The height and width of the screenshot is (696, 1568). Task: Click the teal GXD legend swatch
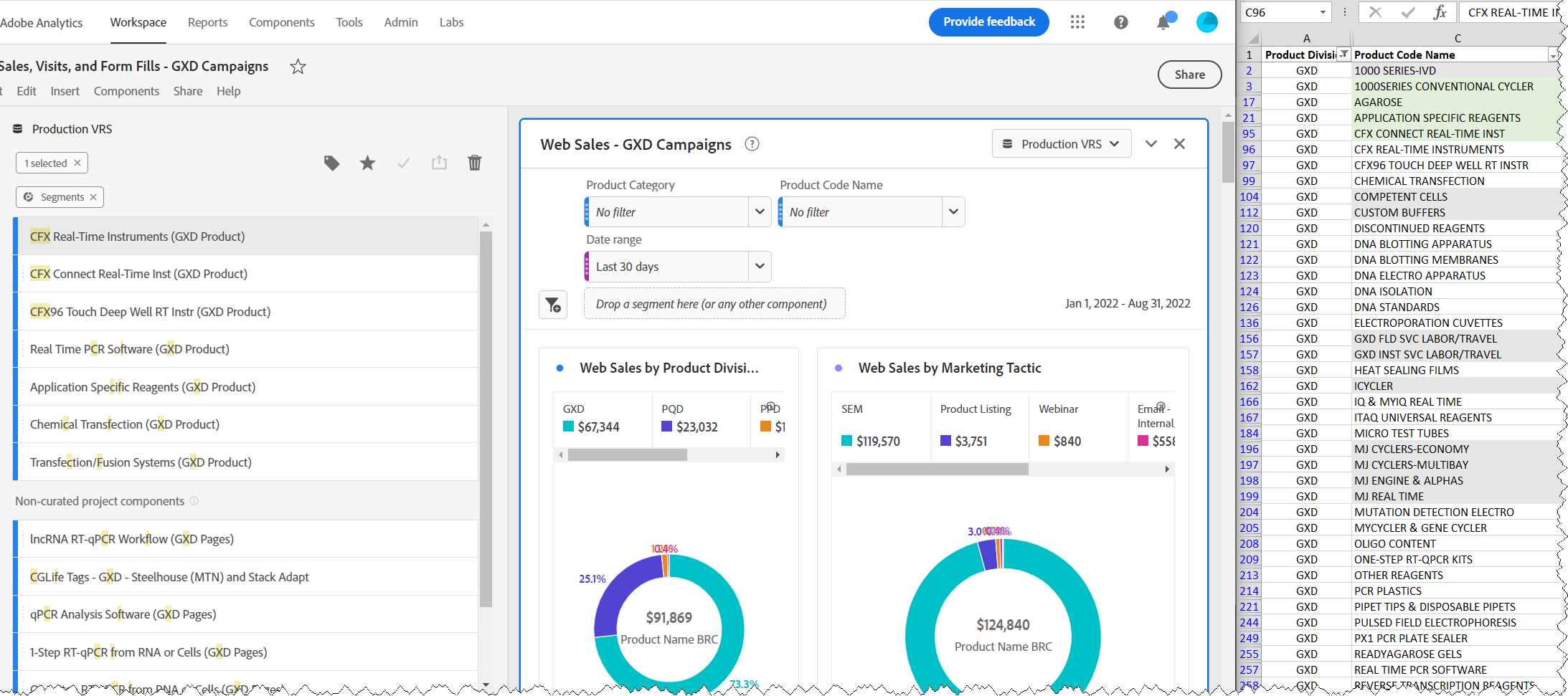(569, 427)
